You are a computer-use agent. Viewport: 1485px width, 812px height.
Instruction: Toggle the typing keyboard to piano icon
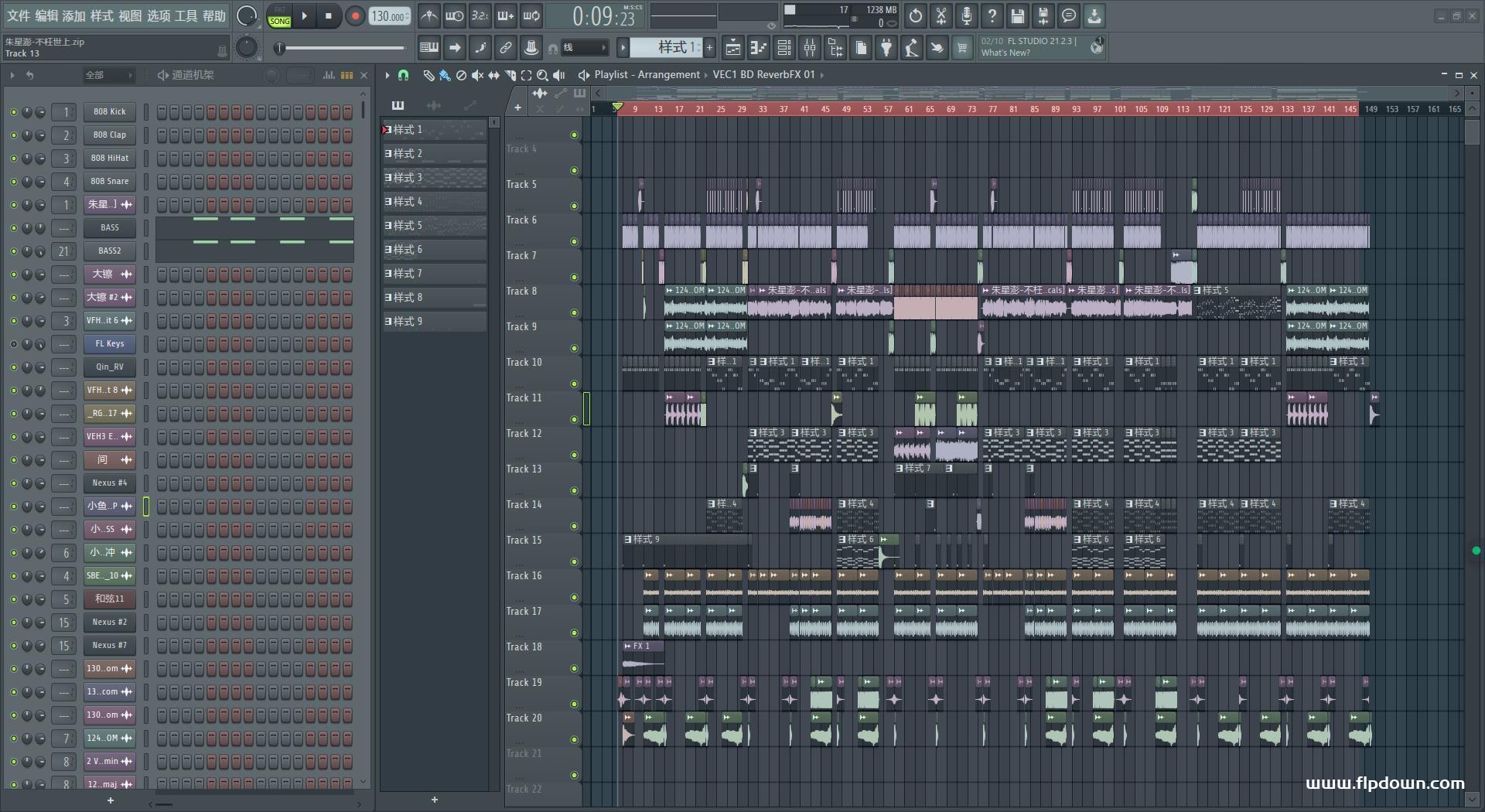(428, 48)
